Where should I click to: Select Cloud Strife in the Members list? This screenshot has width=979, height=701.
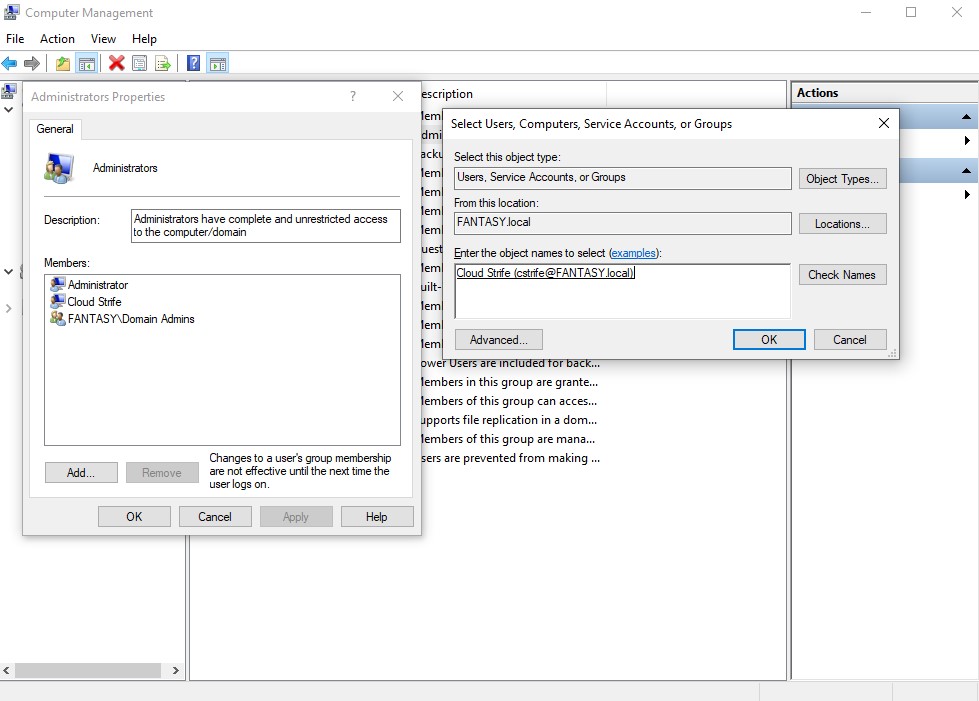click(x=95, y=301)
